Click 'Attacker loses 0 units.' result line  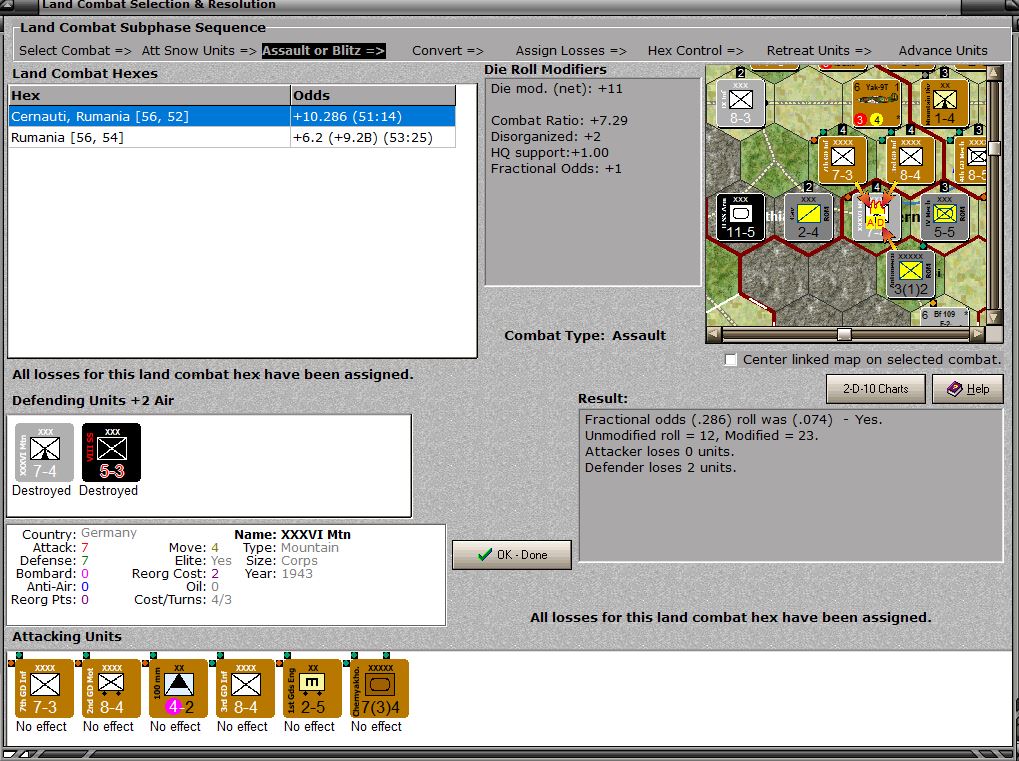659,451
